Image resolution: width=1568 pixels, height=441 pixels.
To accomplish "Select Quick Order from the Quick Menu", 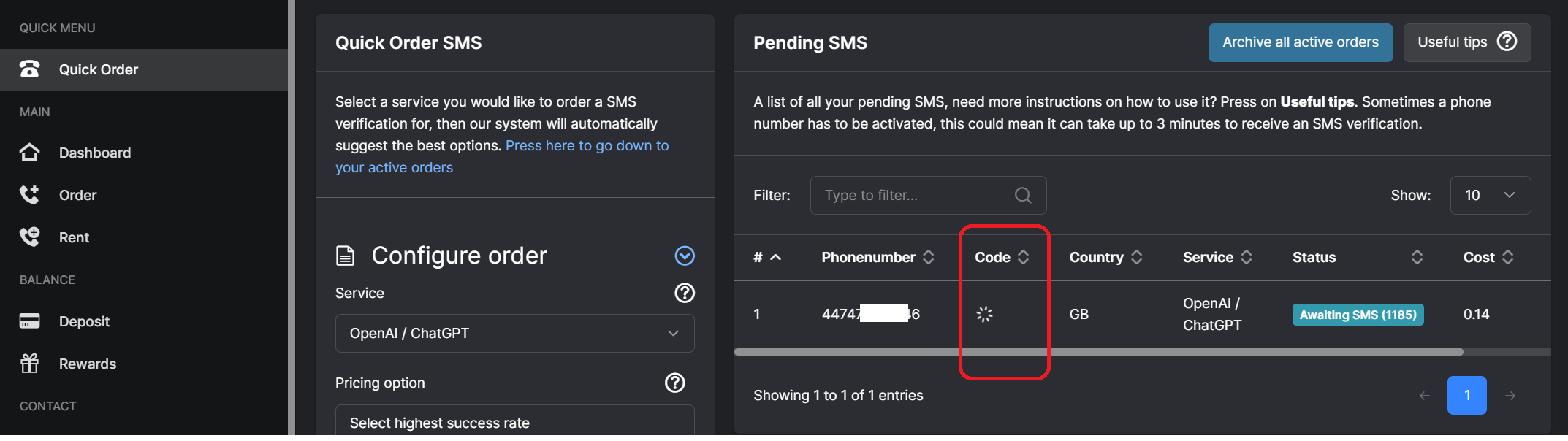I will (x=99, y=69).
